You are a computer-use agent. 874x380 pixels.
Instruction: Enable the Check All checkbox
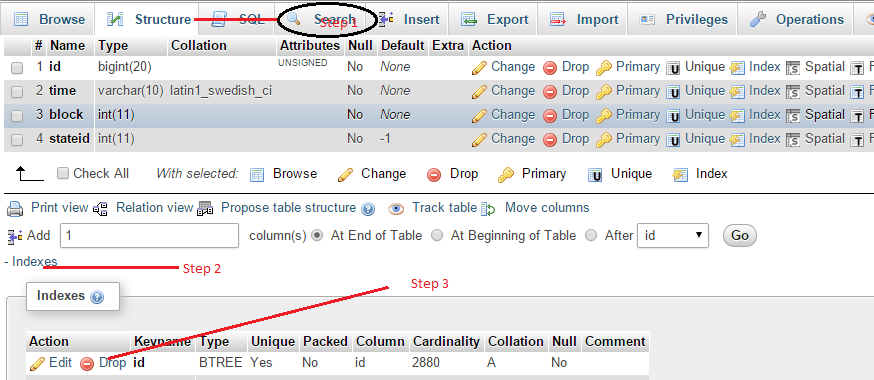(x=64, y=173)
